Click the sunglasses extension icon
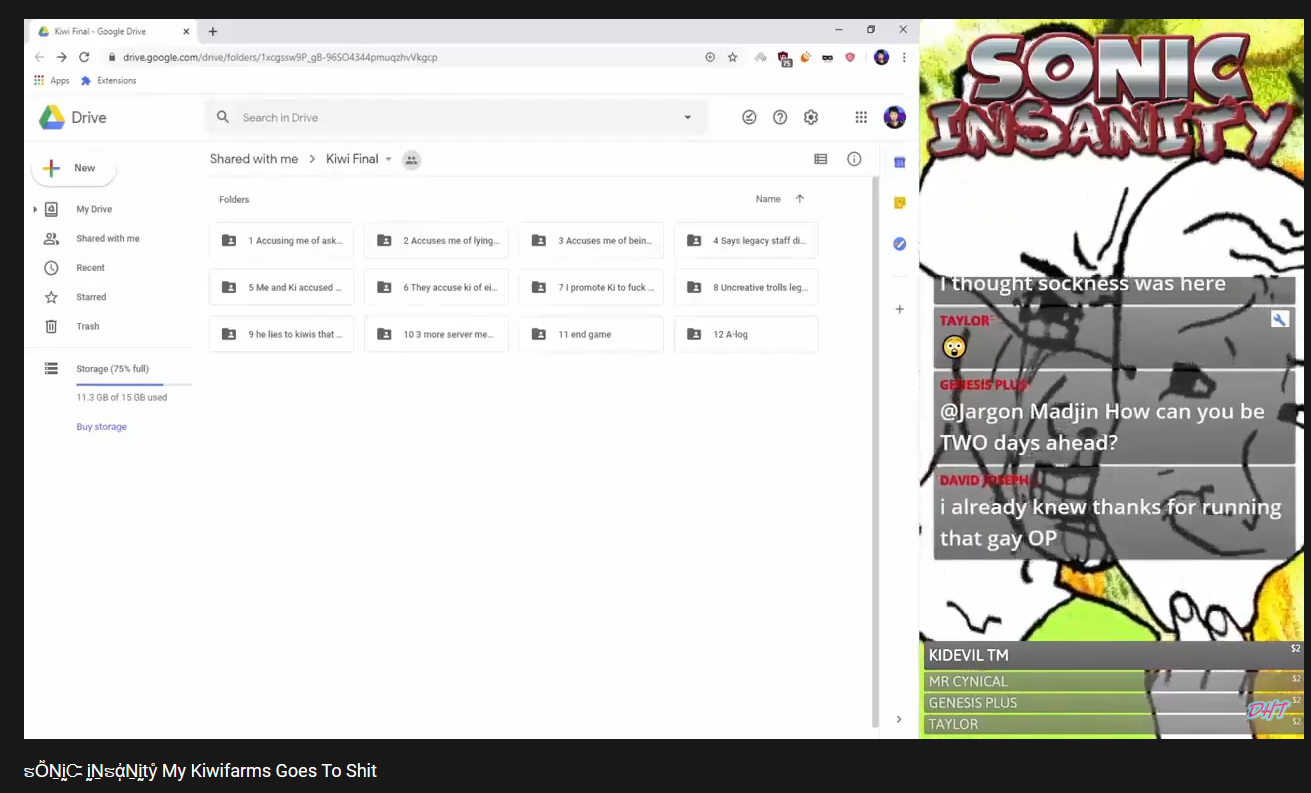This screenshot has width=1311, height=793. [827, 57]
